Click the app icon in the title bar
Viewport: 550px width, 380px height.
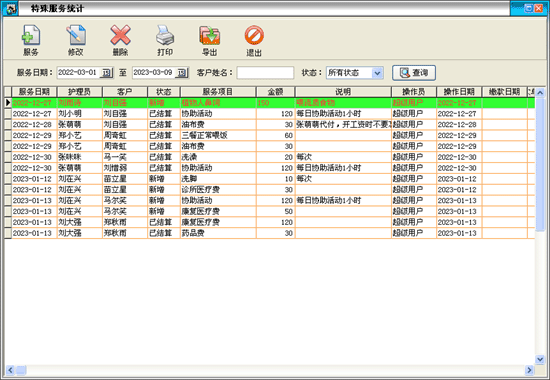pos(10,8)
